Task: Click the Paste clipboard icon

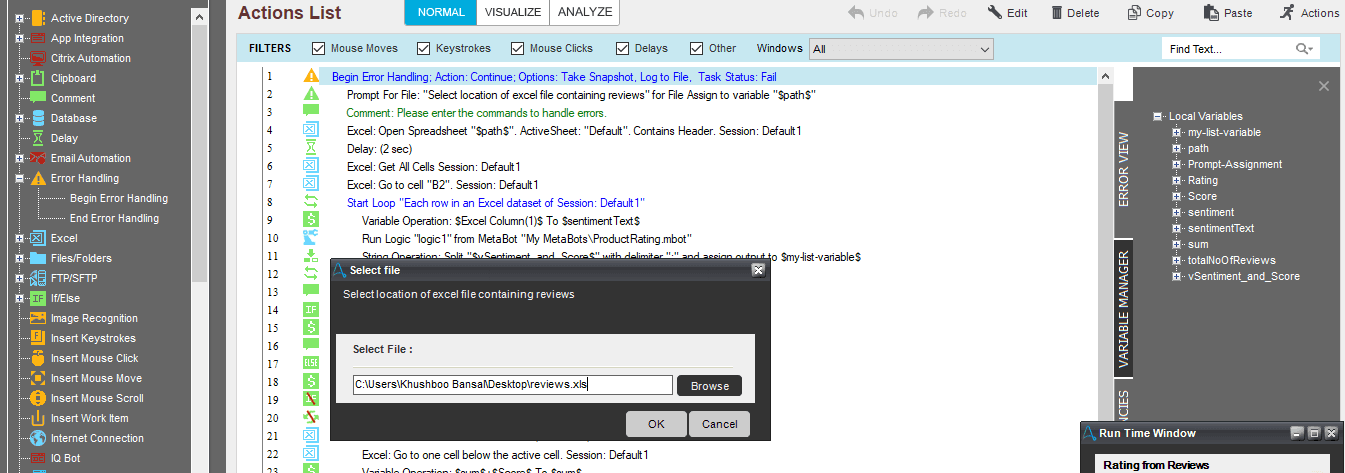Action: click(x=1212, y=13)
